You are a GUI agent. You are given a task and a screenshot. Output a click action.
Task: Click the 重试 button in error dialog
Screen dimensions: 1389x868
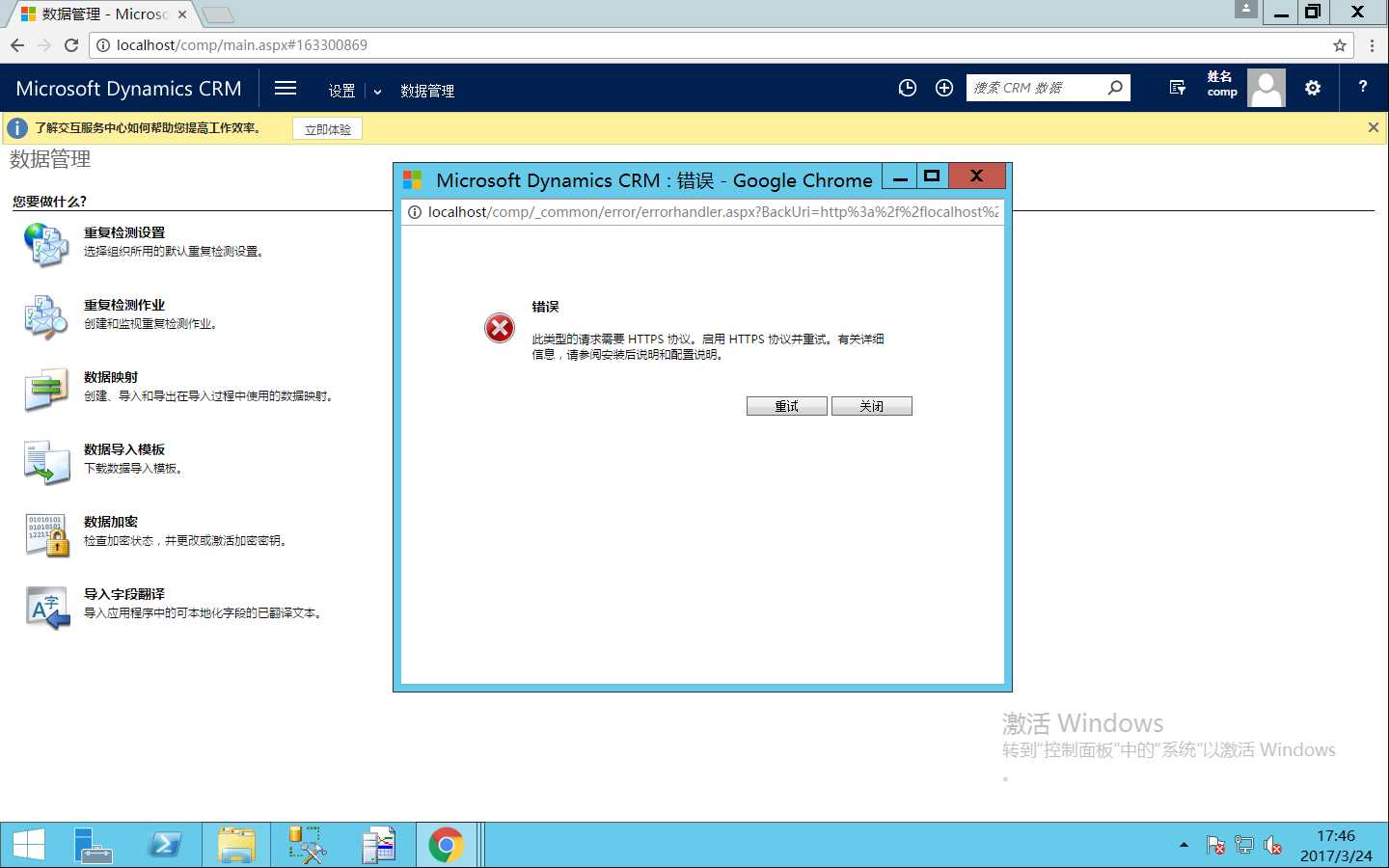point(787,406)
